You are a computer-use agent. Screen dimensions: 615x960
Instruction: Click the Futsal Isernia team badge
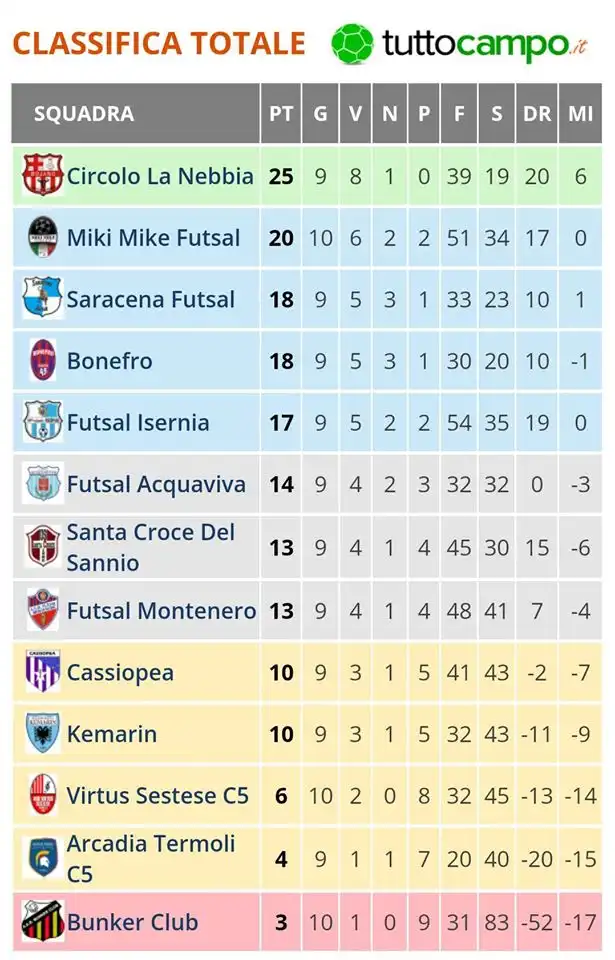(42, 421)
